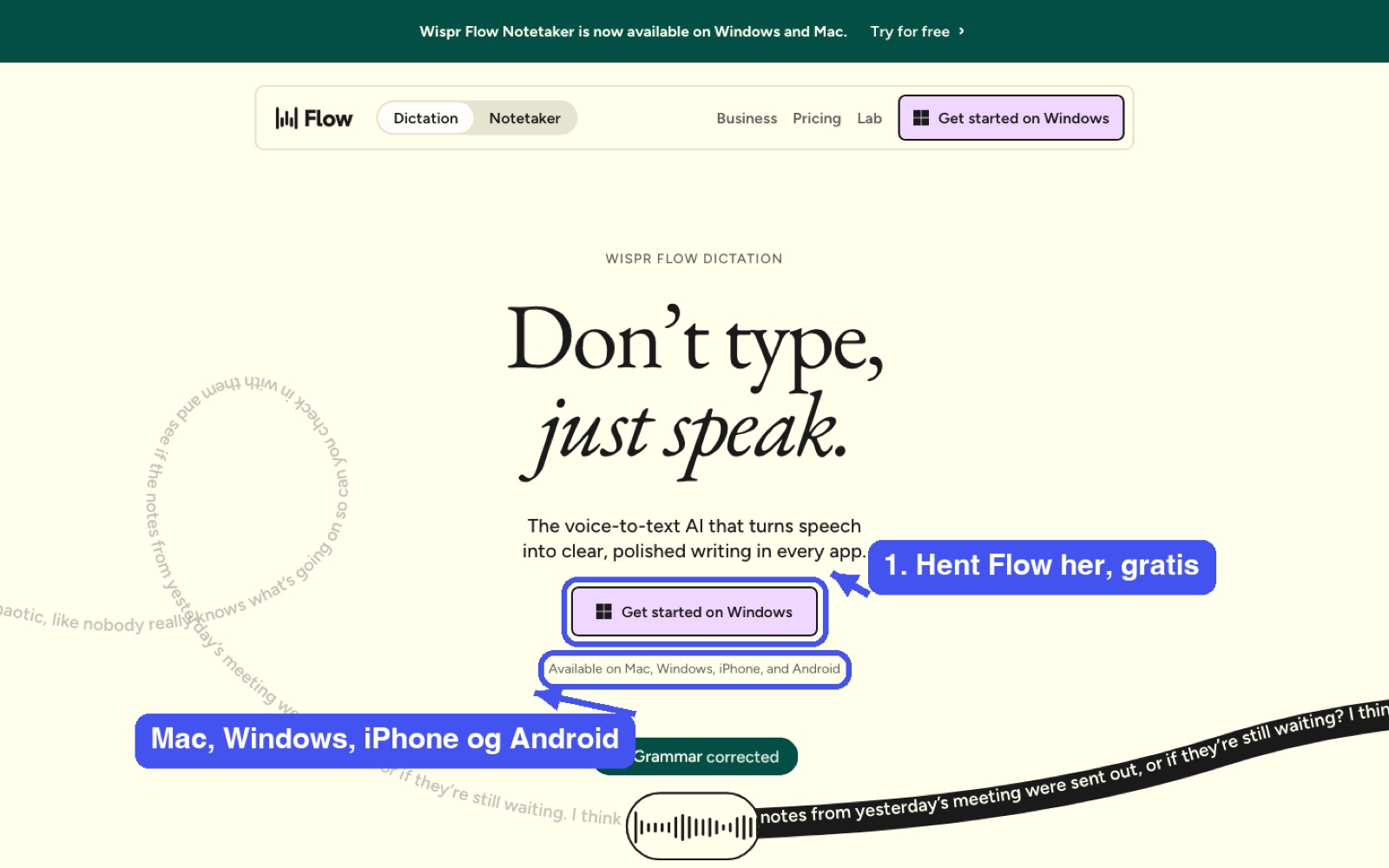The width and height of the screenshot is (1389, 868).
Task: Click the '1. Hent Flow her, gratis' callout
Action: point(1042,566)
